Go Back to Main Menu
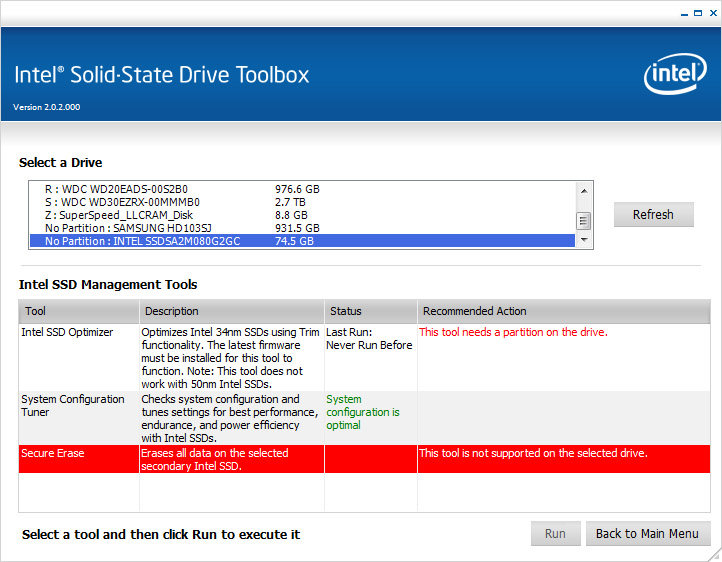This screenshot has width=722, height=562. pos(647,533)
